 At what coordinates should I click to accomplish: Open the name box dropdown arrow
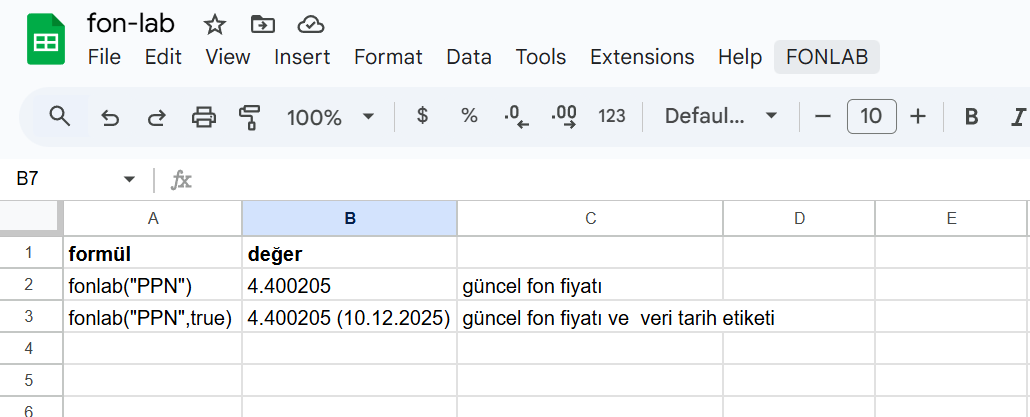129,180
